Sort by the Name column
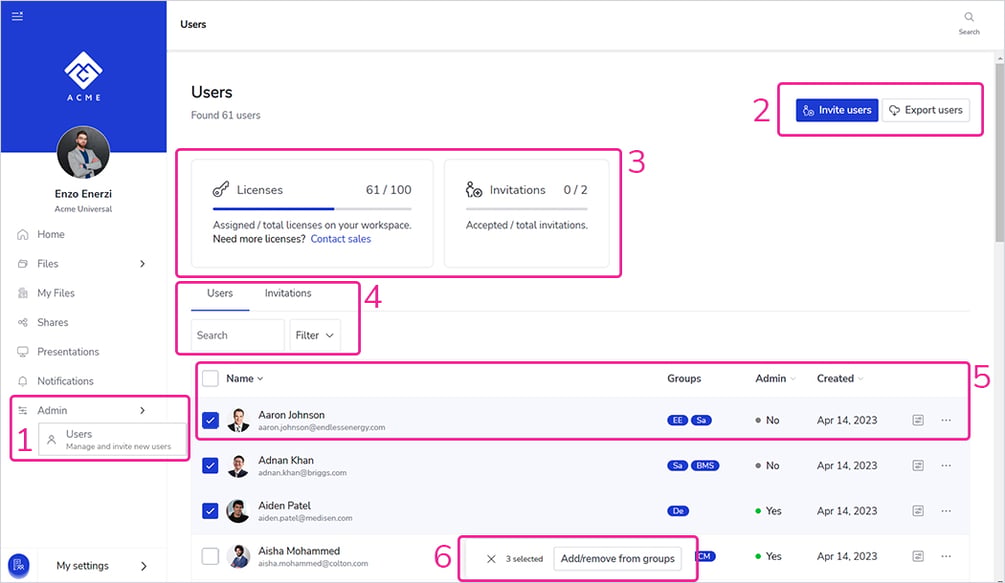The width and height of the screenshot is (1005, 583). 244,379
